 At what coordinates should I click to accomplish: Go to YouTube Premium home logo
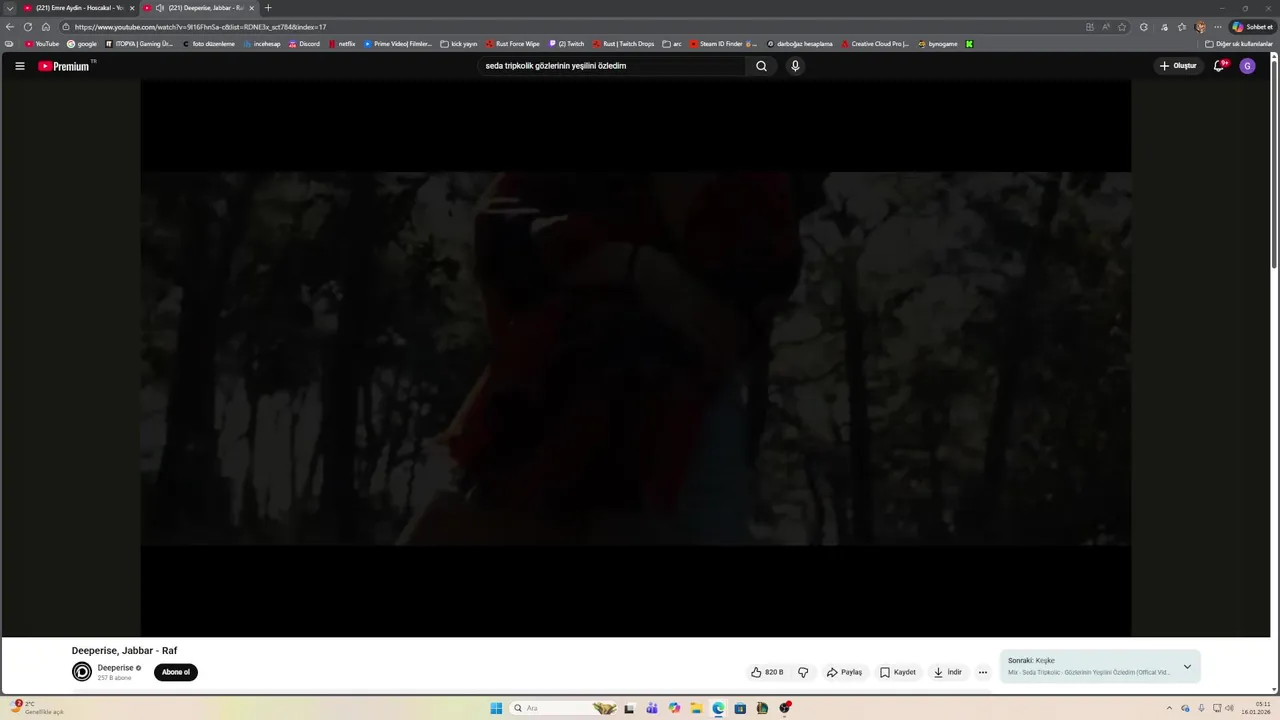pos(66,66)
